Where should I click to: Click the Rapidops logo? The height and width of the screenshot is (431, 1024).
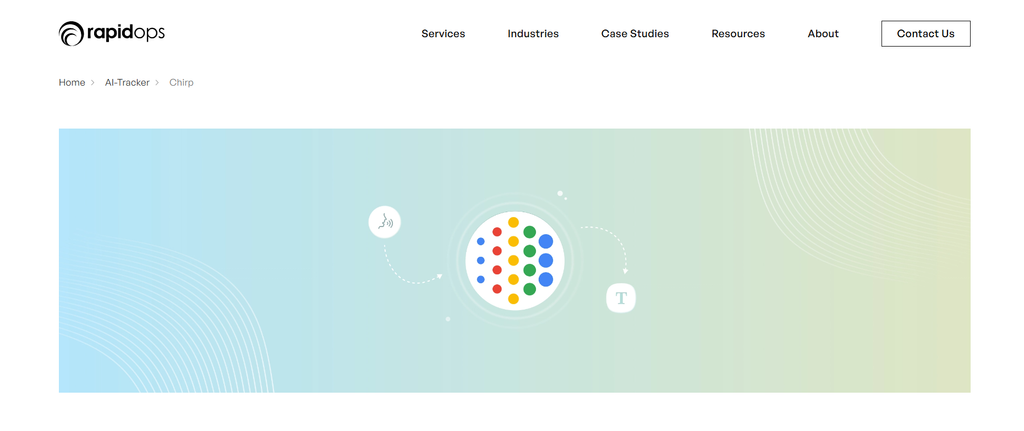(112, 34)
